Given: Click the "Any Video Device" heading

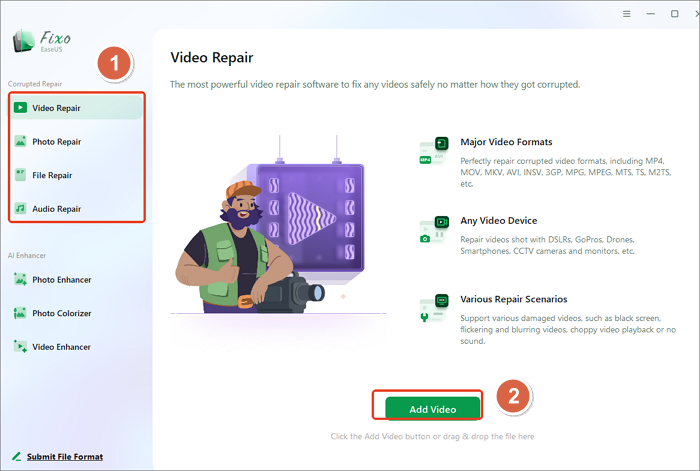Looking at the screenshot, I should pos(499,221).
